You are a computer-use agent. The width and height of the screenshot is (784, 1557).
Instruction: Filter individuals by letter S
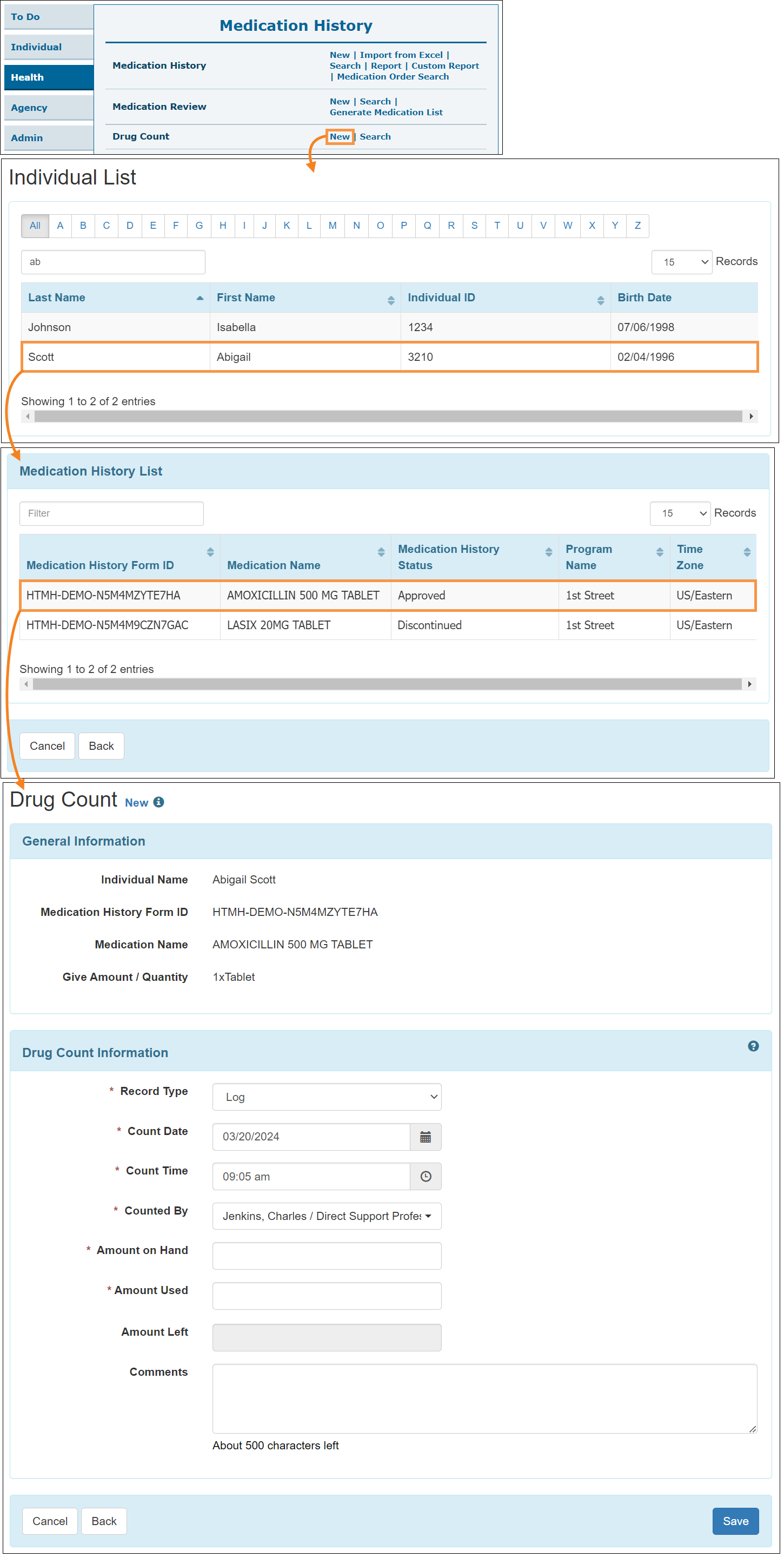pyautogui.click(x=474, y=226)
